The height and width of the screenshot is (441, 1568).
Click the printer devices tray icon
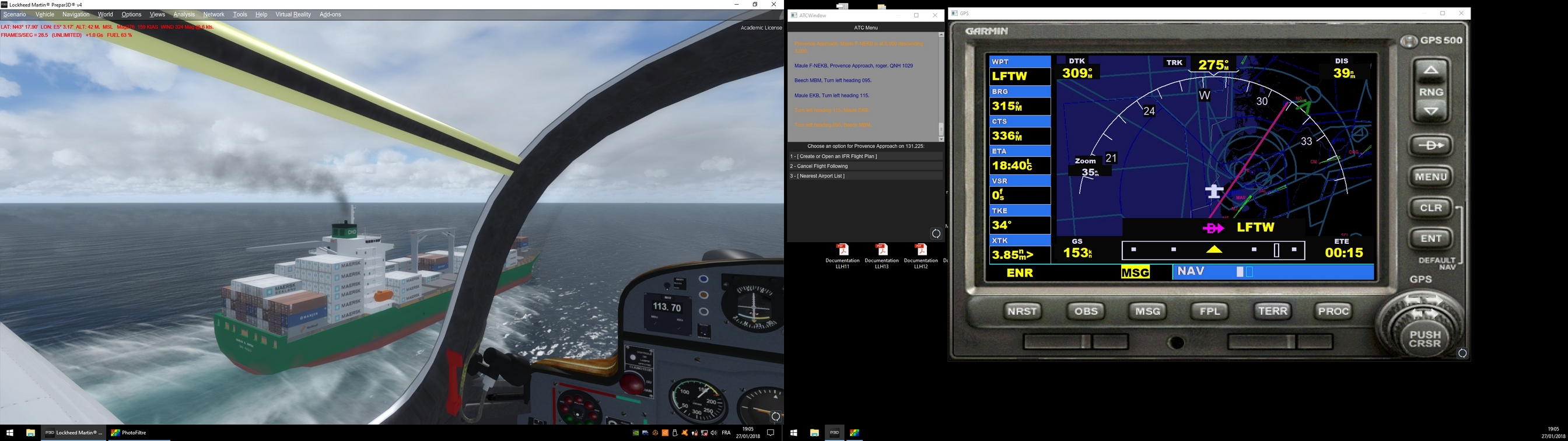(646, 433)
